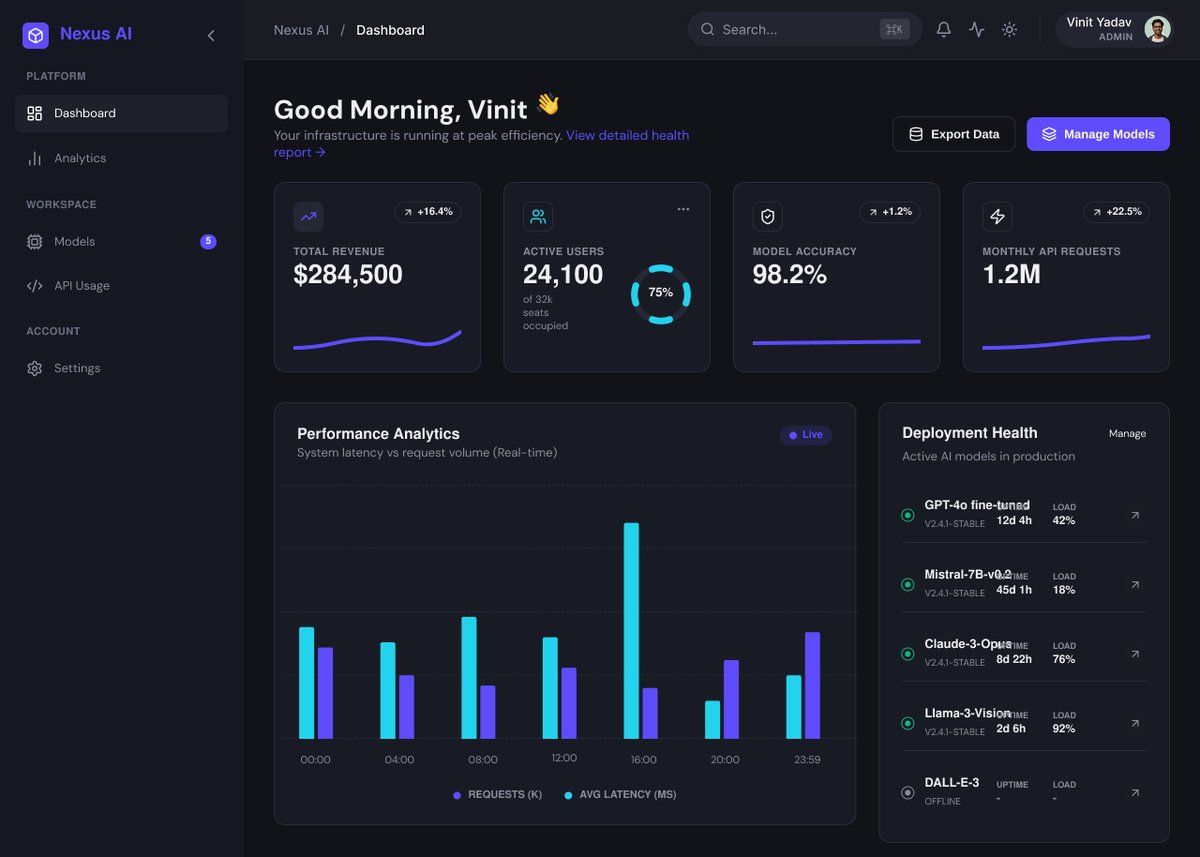Screen dimensions: 1200x857
Task: Open notifications with the bell icon
Action: 943,29
